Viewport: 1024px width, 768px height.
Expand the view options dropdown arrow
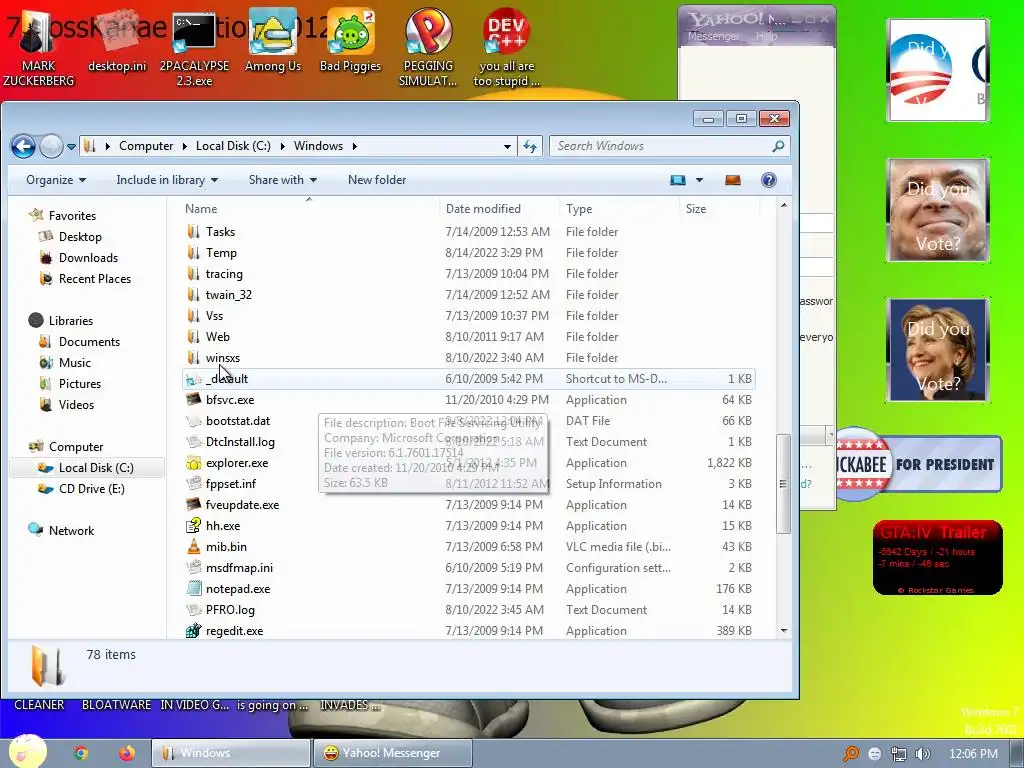699,180
